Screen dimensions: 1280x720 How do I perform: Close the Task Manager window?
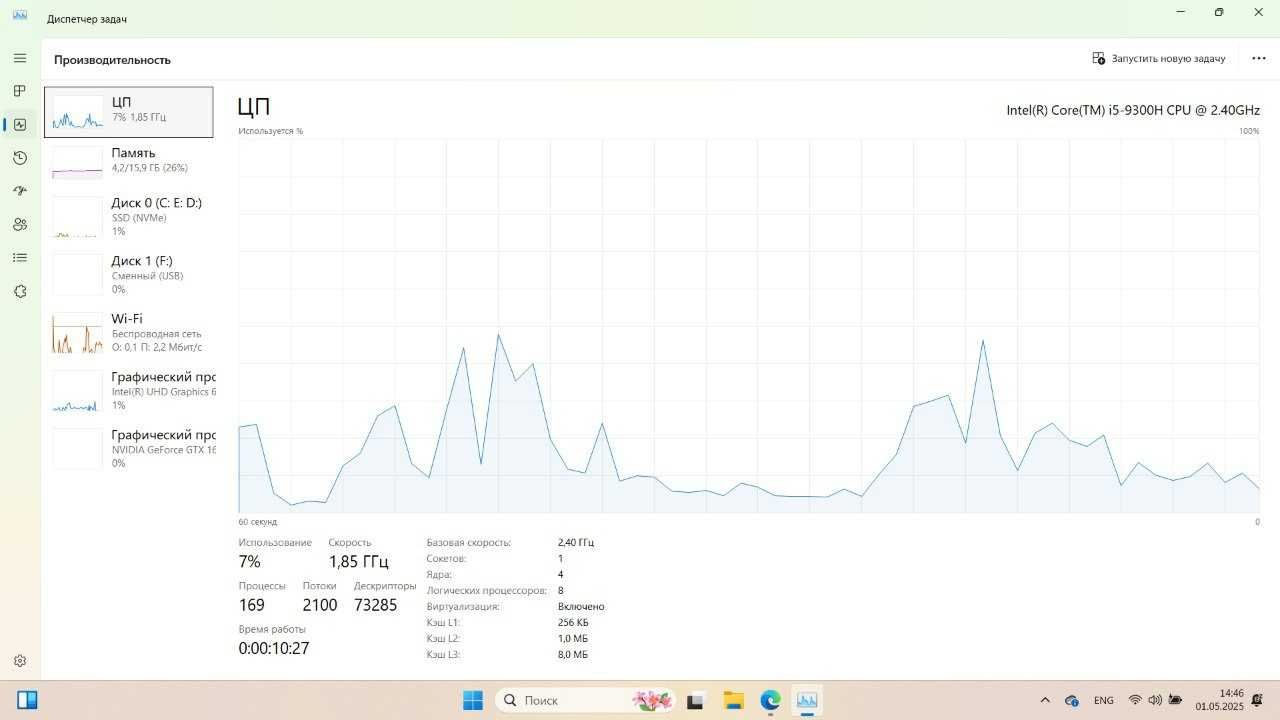(x=1258, y=12)
